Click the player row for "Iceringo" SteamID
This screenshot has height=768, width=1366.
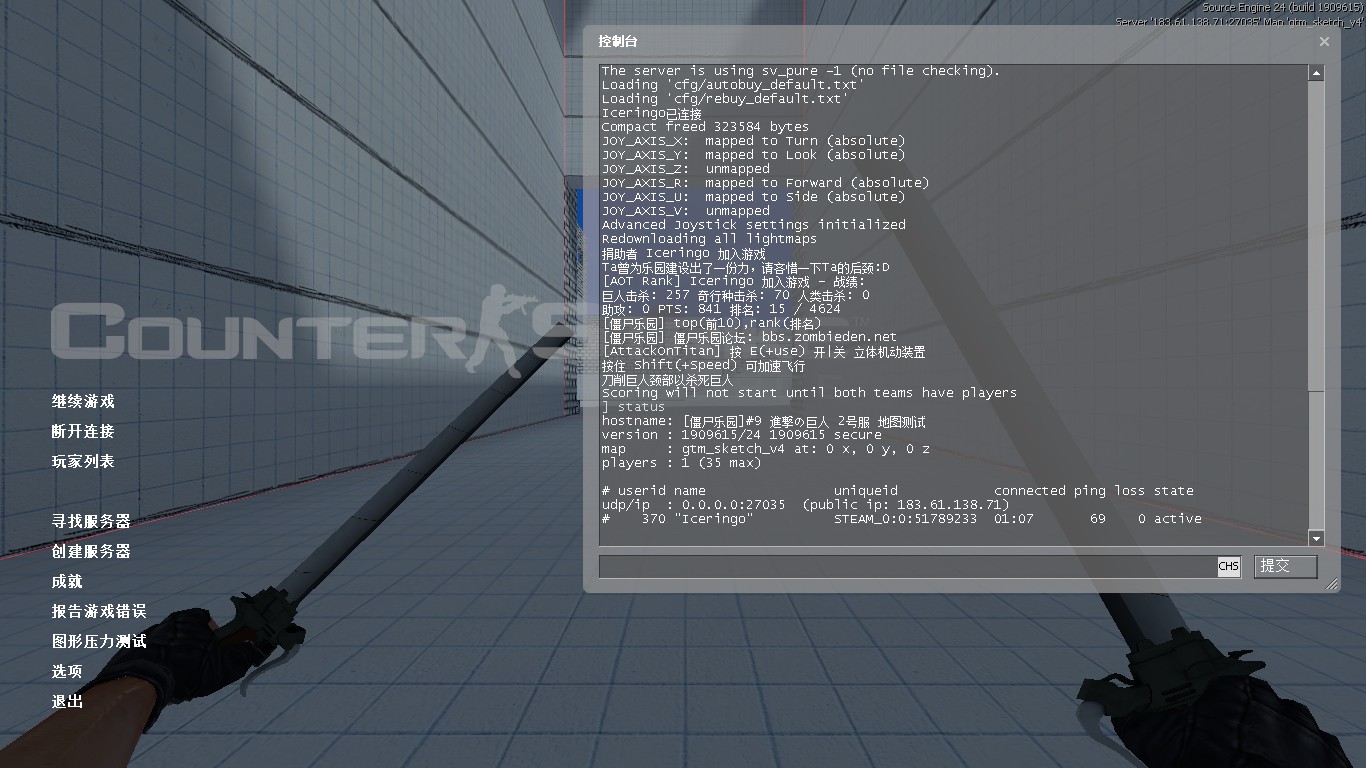(901, 519)
